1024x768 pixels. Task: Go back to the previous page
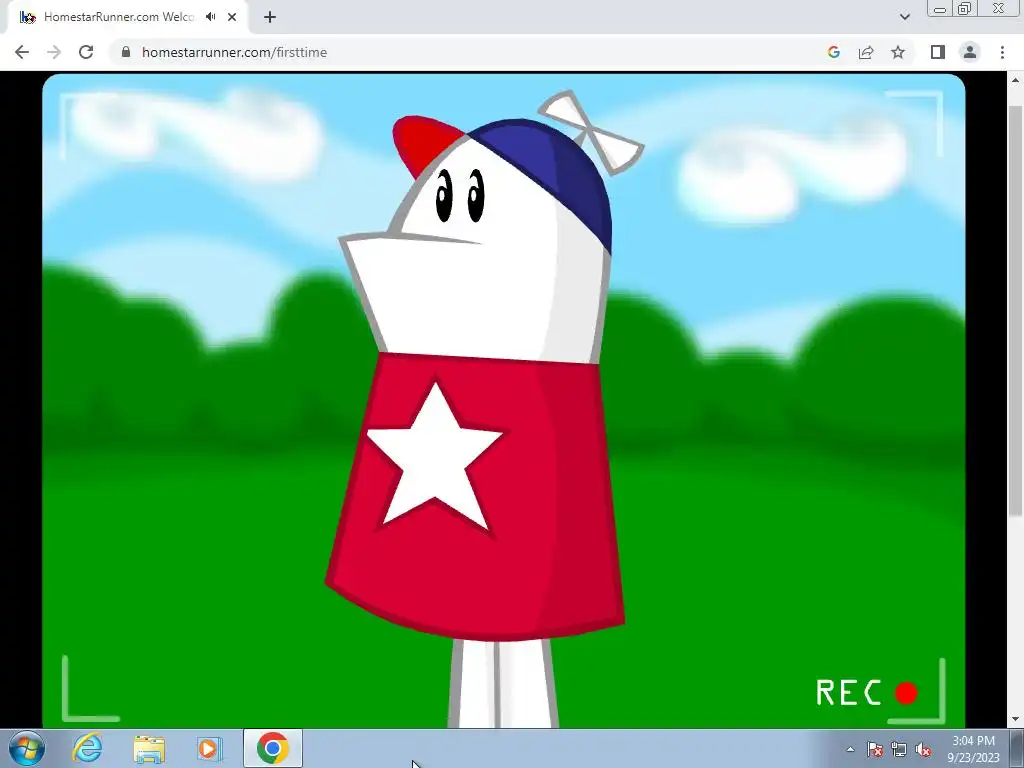(x=22, y=52)
